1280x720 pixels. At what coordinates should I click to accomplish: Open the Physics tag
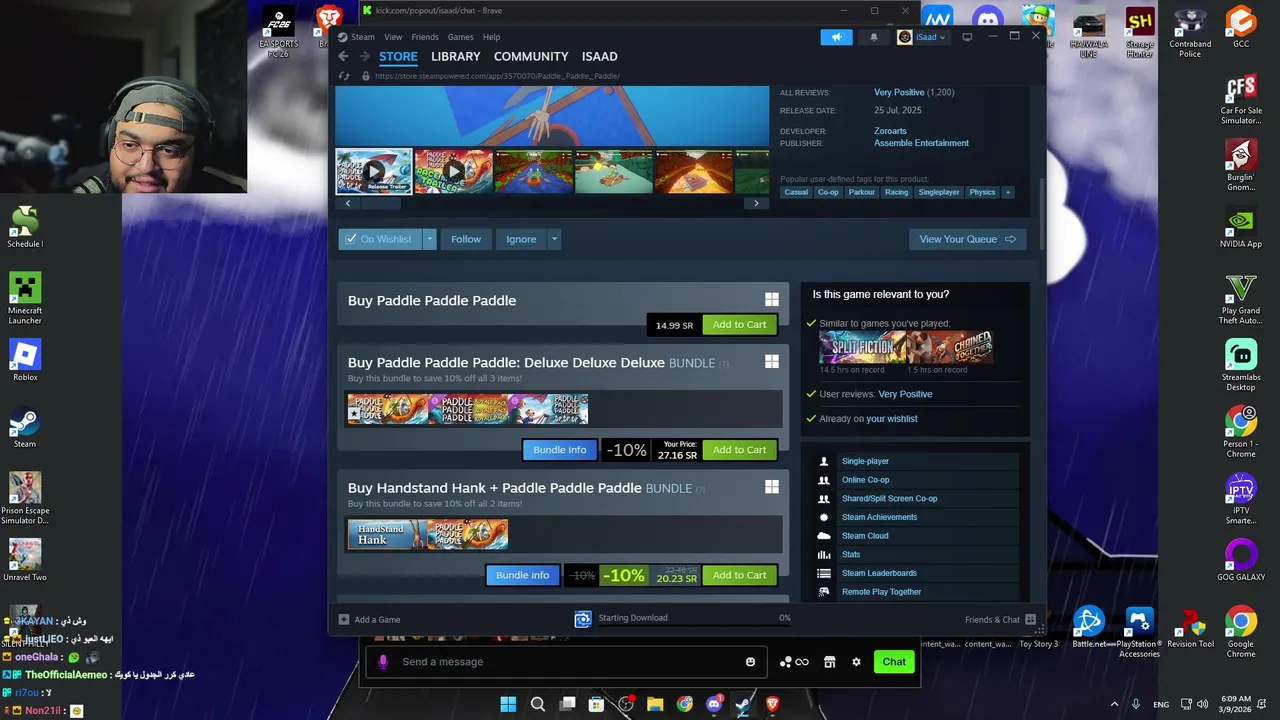click(982, 192)
